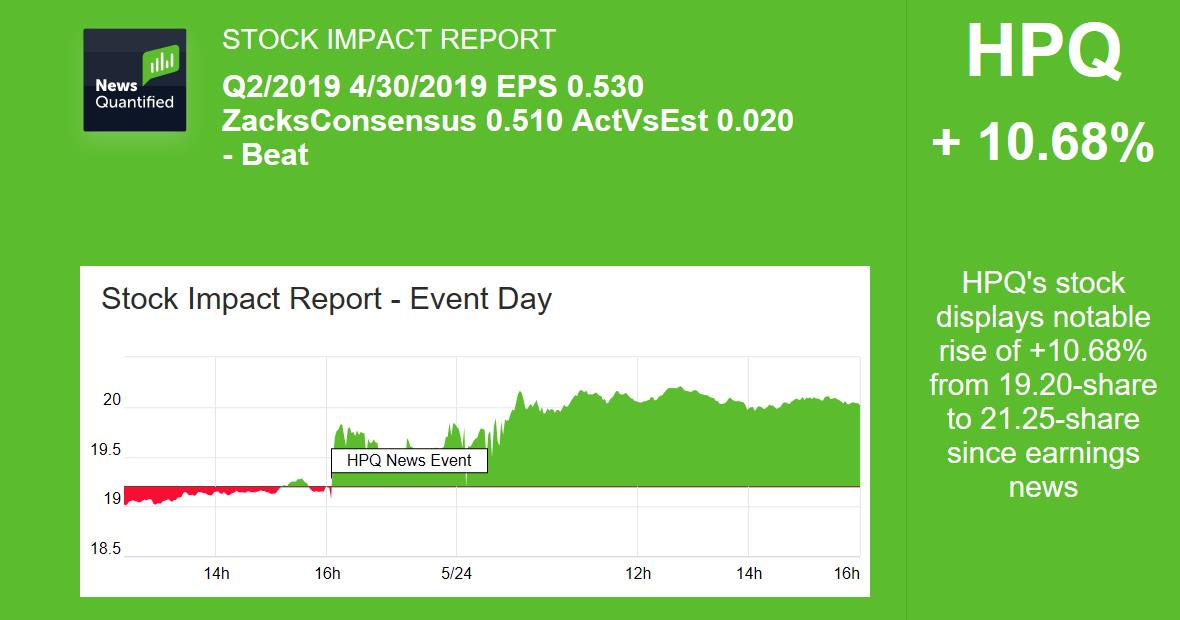Click the 12h time label on x-axis
Screen dimensions: 1180x620
(x=638, y=573)
